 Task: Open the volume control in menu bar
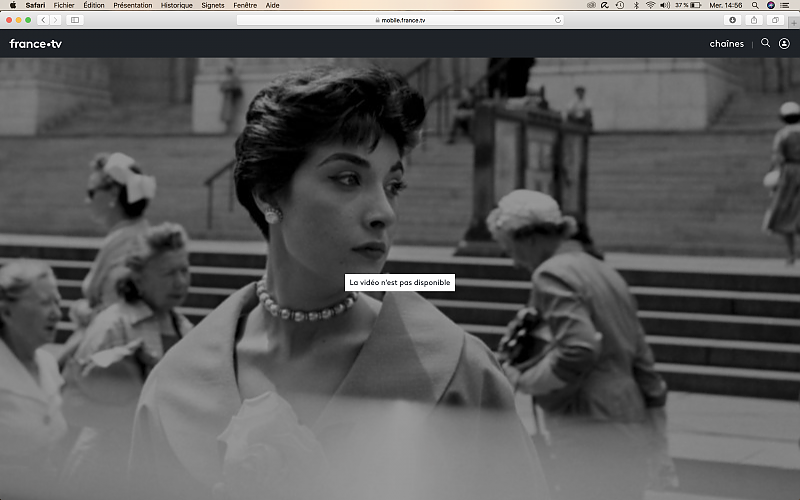[665, 5]
